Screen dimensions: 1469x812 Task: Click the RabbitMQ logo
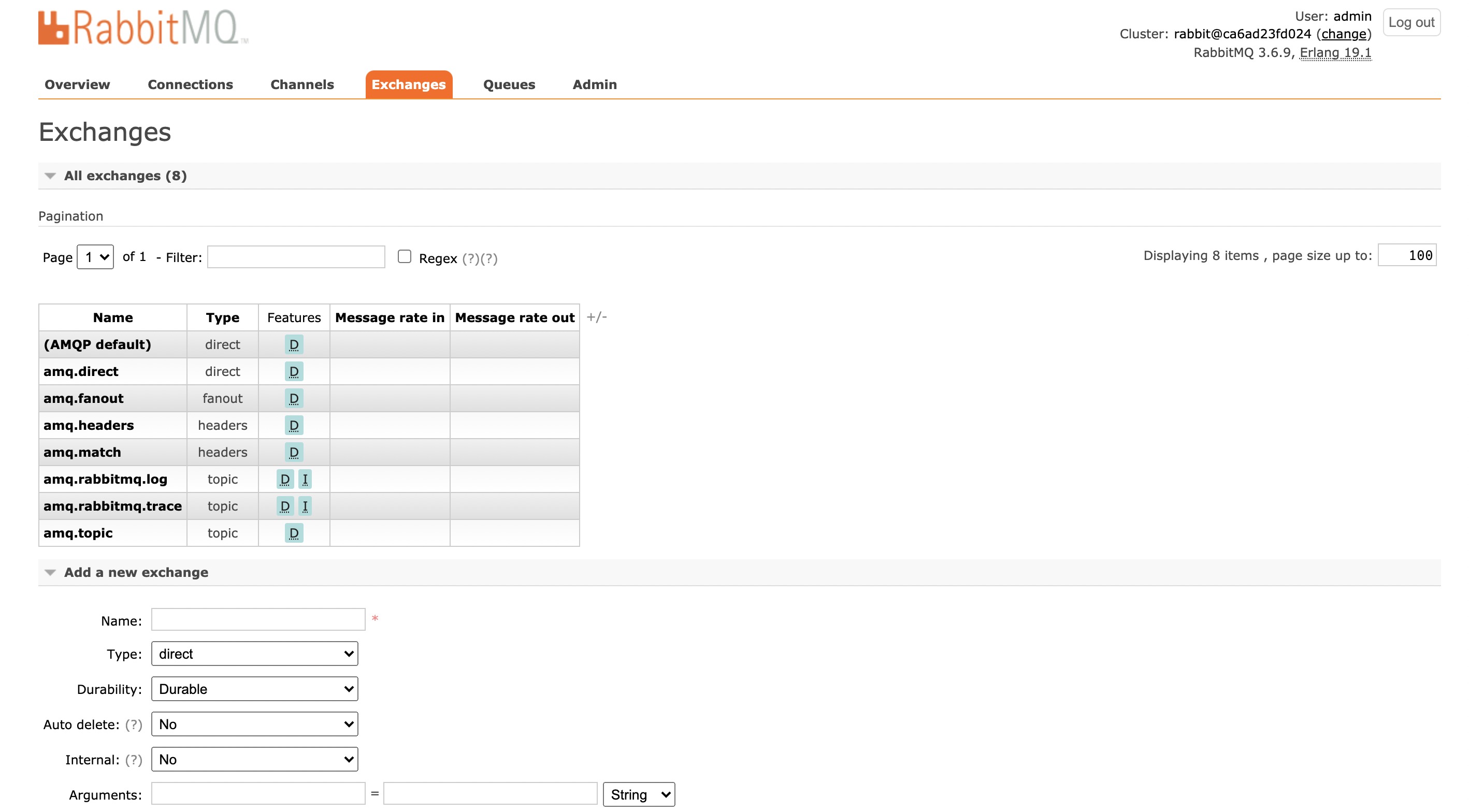click(143, 27)
